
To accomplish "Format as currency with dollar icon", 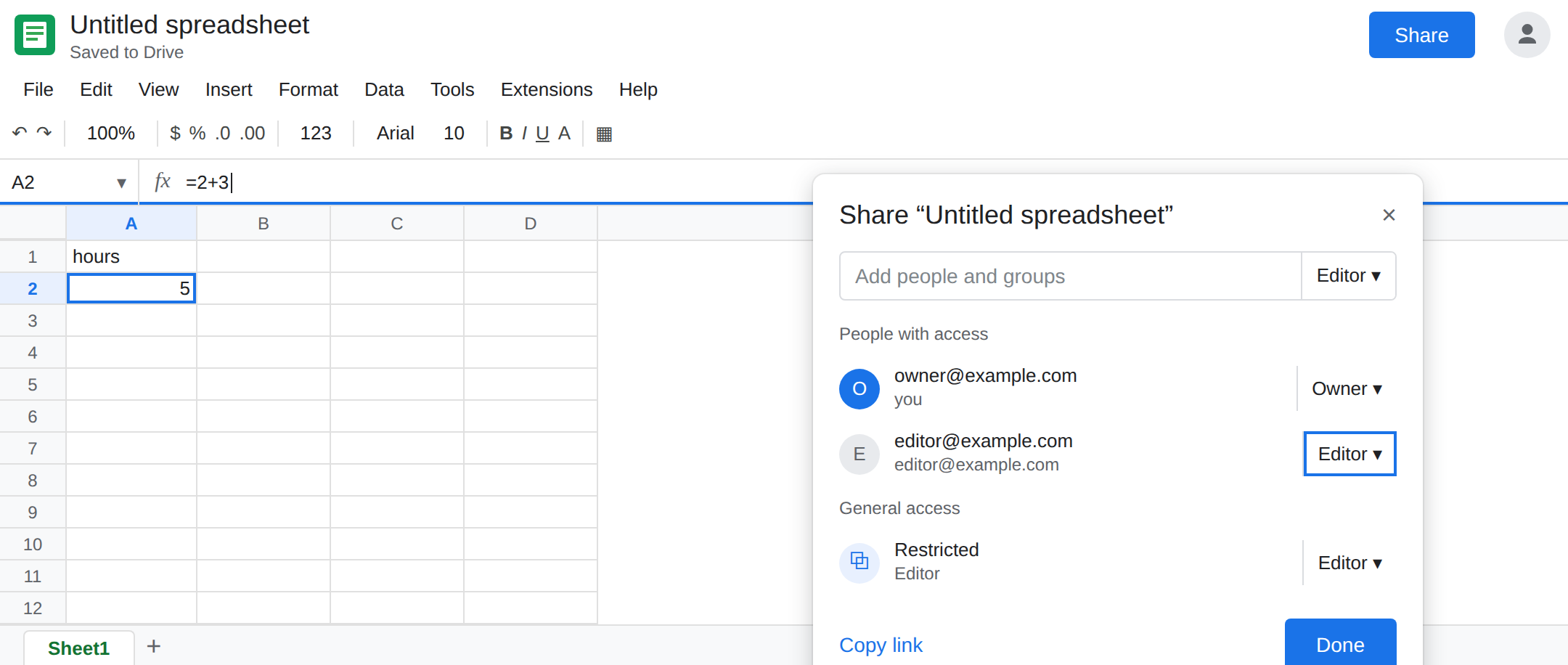I will pos(175,133).
